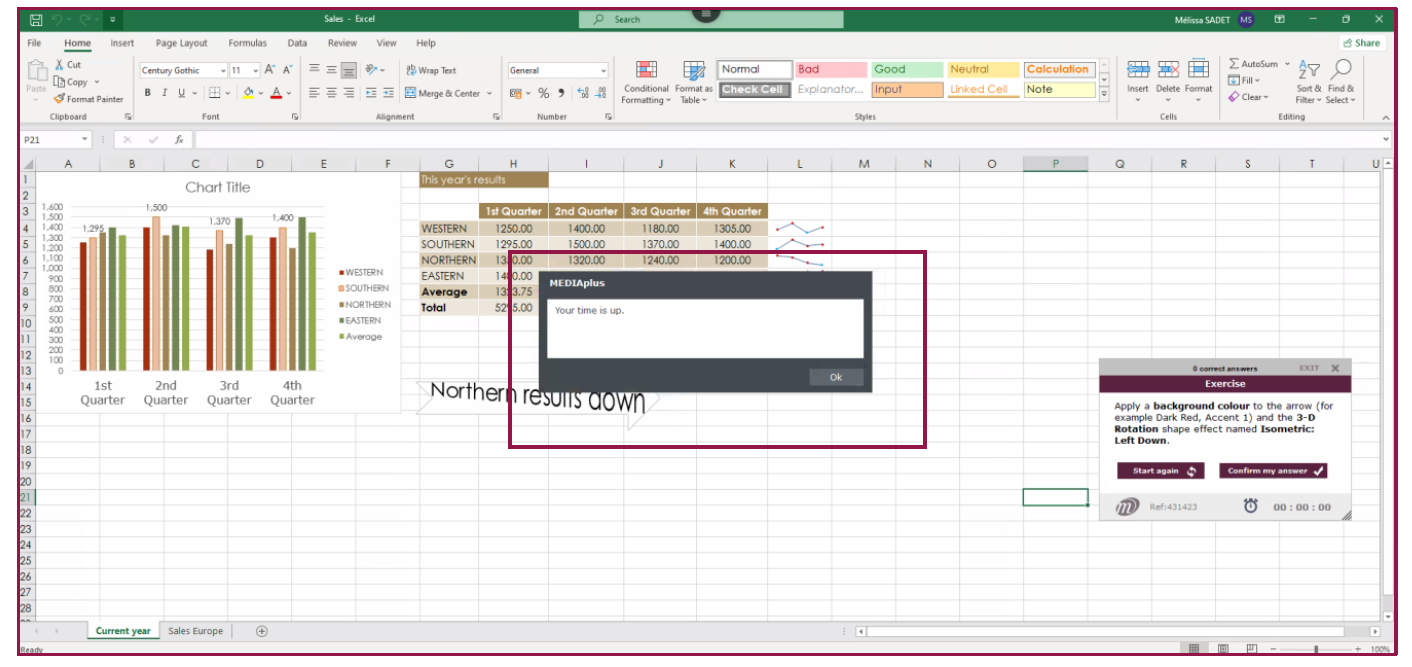
Task: Open Conditional Formatting menu
Action: coord(646,83)
